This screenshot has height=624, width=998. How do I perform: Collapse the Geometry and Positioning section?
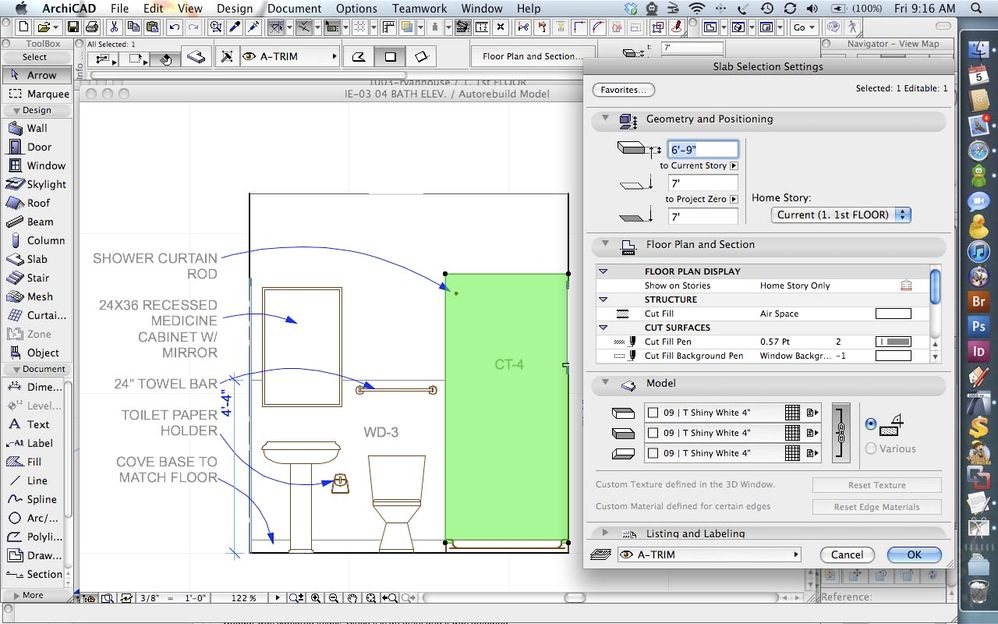pos(605,119)
